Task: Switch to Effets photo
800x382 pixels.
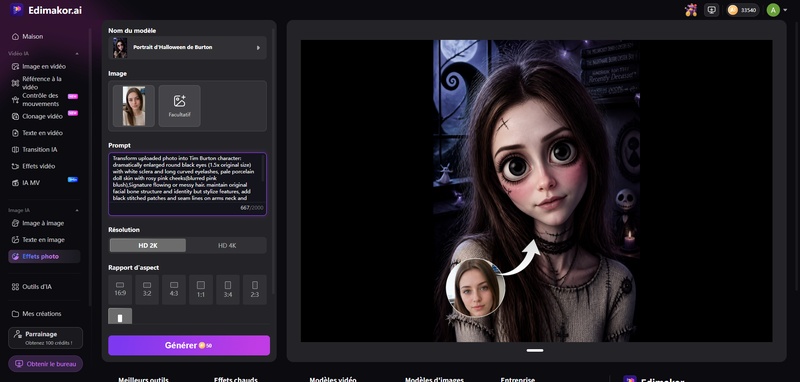Action: (44, 257)
